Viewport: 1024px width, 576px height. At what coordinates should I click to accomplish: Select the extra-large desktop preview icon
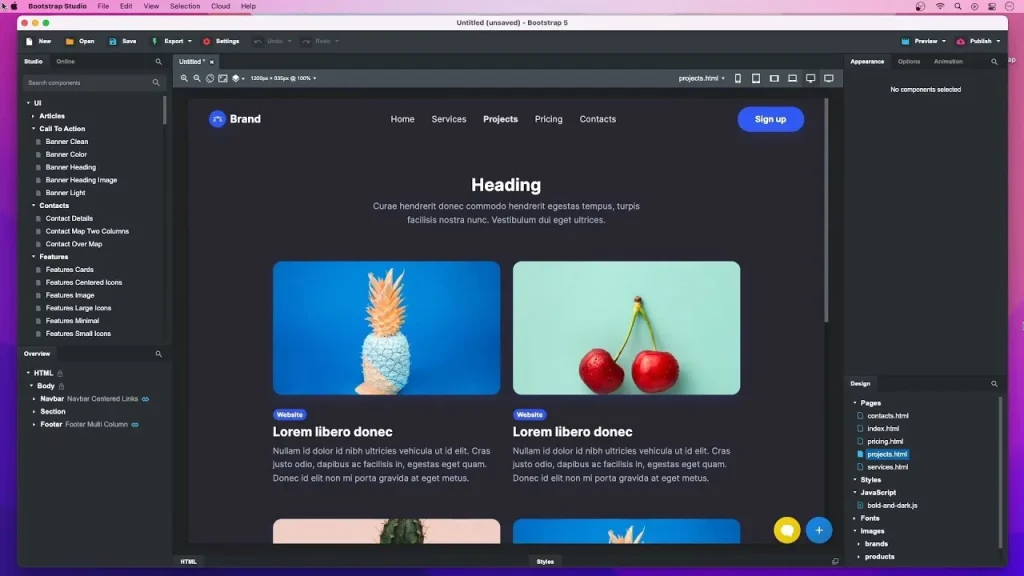tap(829, 78)
